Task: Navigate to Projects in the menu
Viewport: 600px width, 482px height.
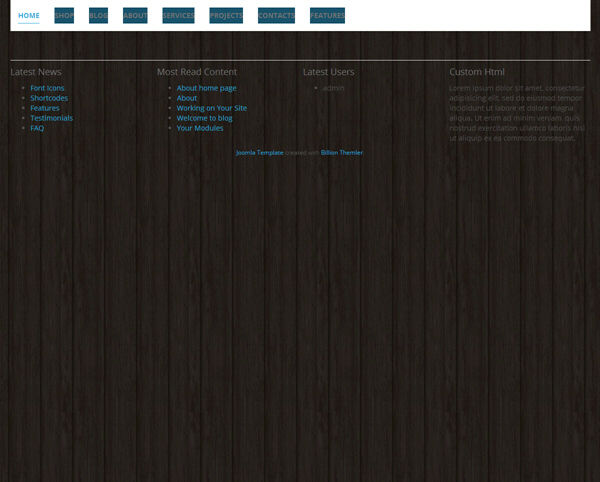Action: click(x=226, y=16)
